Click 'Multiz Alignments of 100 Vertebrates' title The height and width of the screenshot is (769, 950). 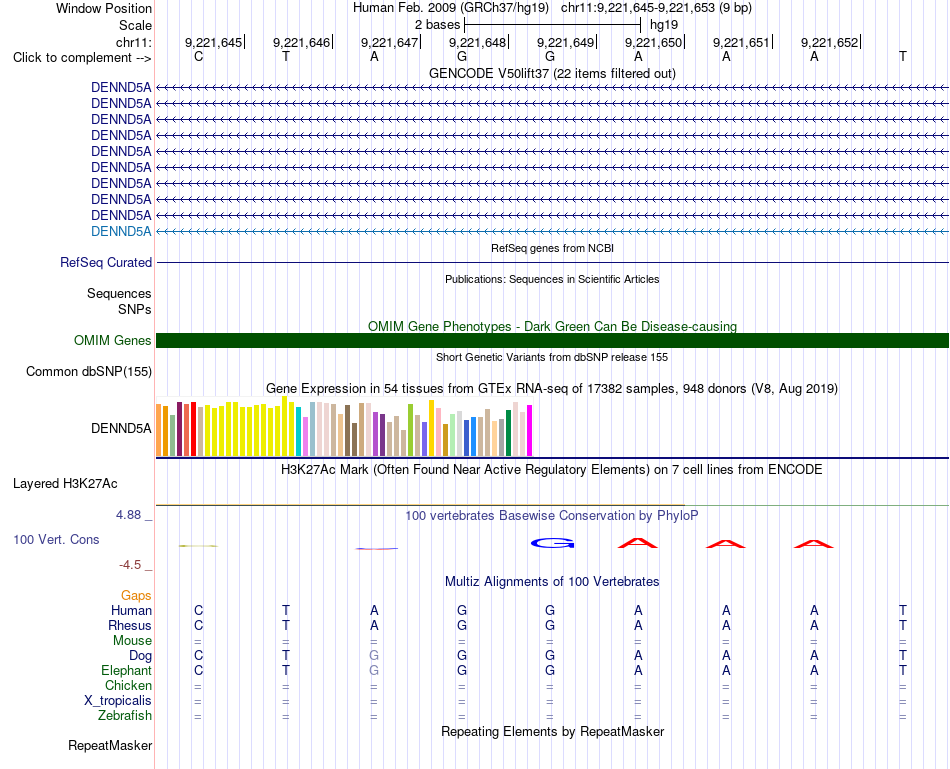[x=552, y=582]
